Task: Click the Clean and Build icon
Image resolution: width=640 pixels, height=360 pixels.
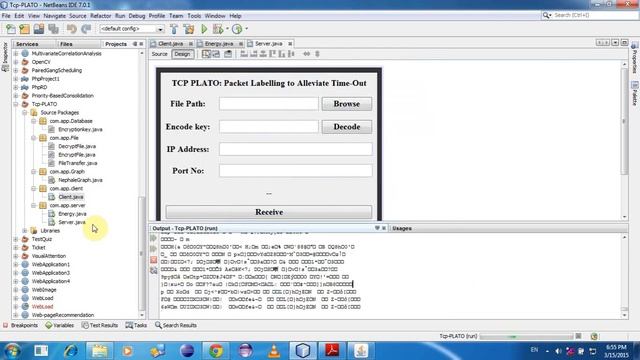Action: click(189, 29)
